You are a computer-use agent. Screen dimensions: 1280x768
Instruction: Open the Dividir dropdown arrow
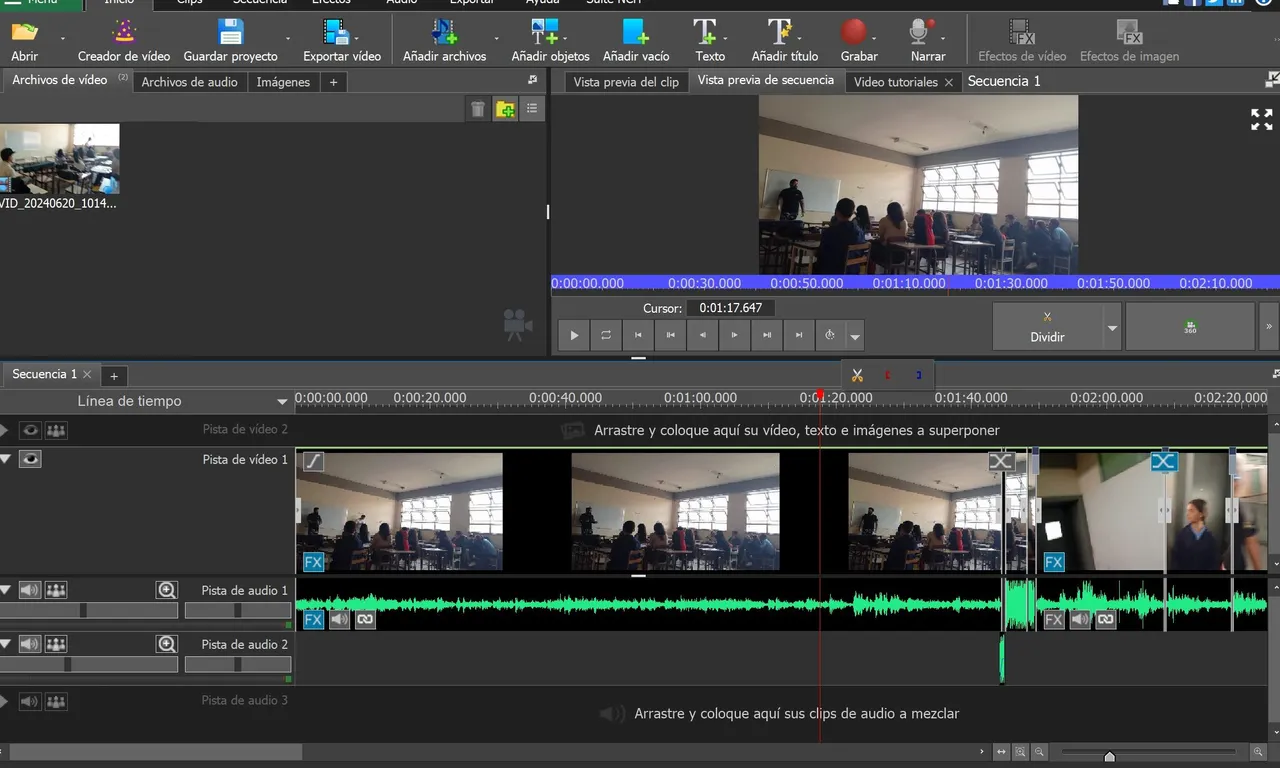coord(1111,328)
